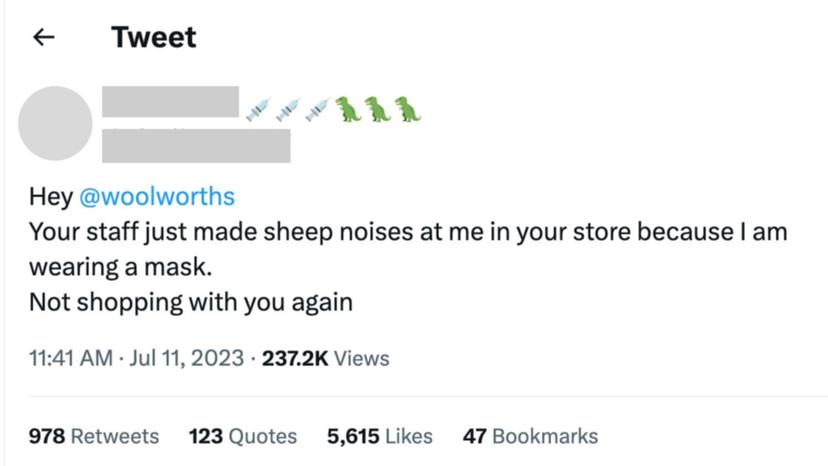The height and width of the screenshot is (466, 828).
Task: Click the 47 Bookmarks count
Action: pos(530,436)
